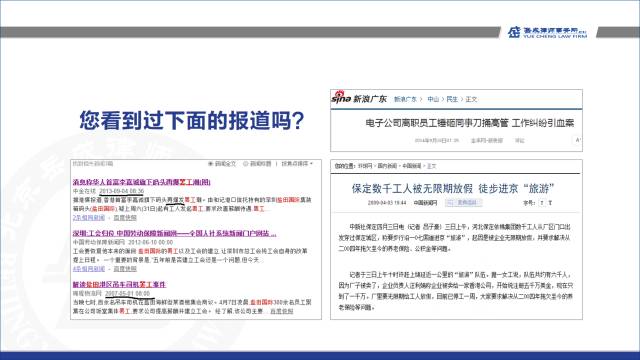Click the larger 'T' font-size icon

click(550, 203)
